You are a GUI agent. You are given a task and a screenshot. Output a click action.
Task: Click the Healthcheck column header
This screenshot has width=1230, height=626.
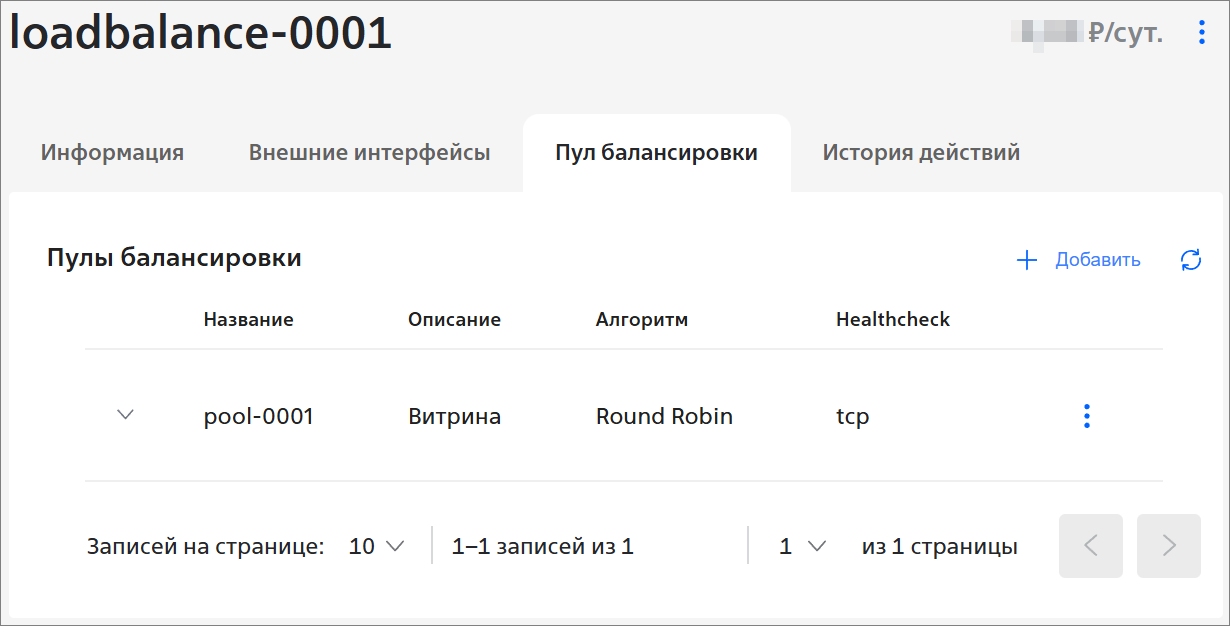[x=893, y=320]
